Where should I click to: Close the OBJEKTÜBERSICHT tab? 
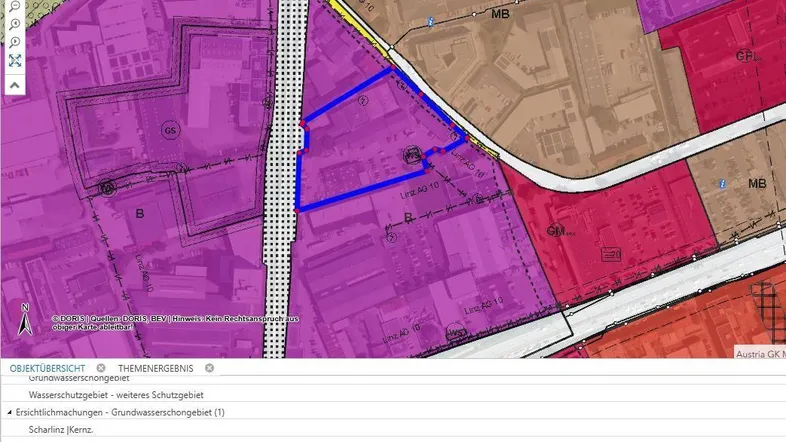tap(101, 368)
